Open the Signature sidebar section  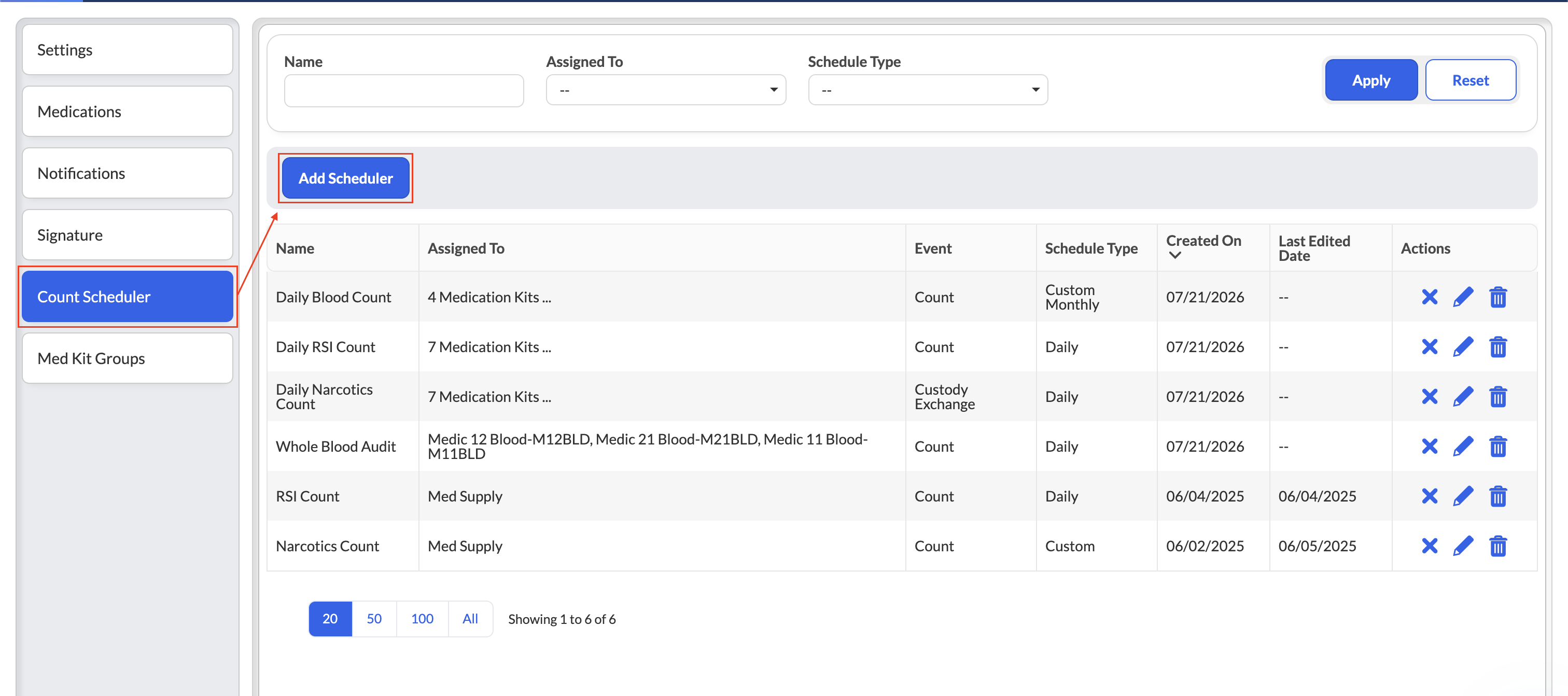click(x=127, y=235)
